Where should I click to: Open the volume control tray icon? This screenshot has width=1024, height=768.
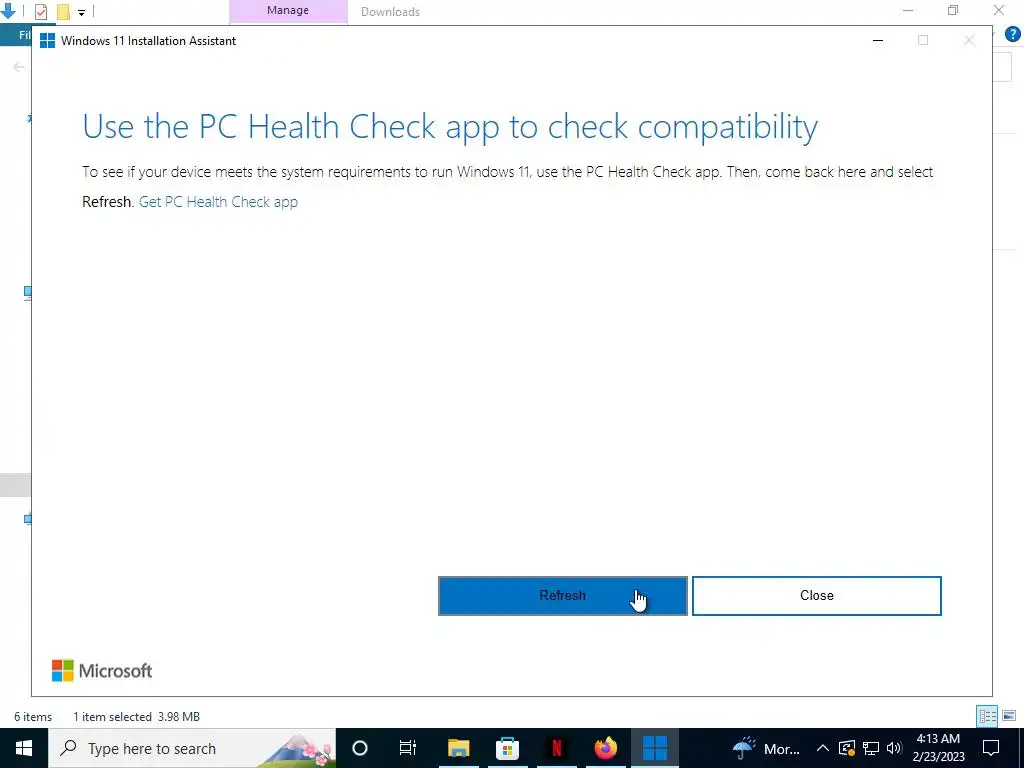point(894,748)
